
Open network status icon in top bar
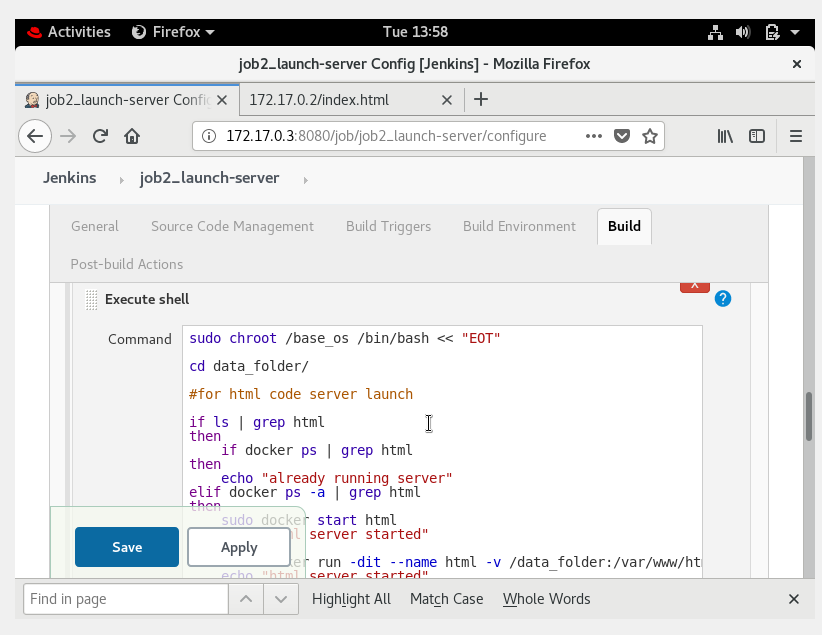(716, 33)
